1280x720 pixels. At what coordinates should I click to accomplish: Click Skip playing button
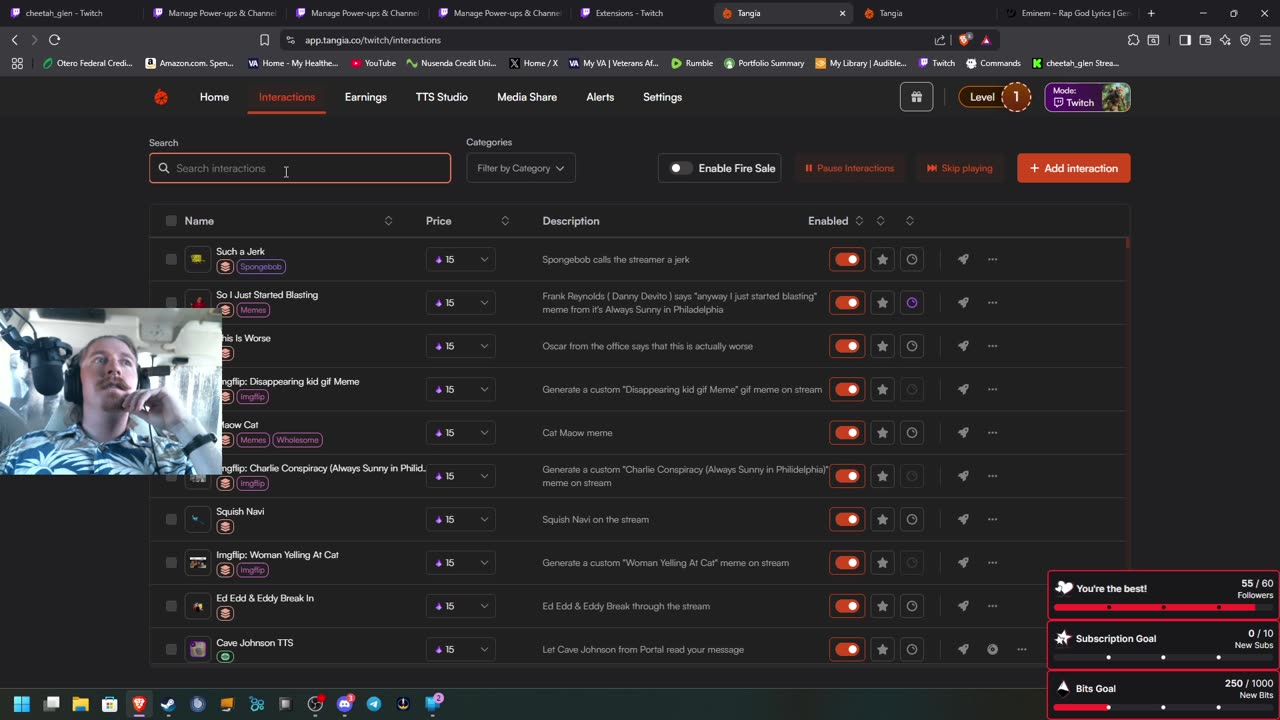[959, 168]
